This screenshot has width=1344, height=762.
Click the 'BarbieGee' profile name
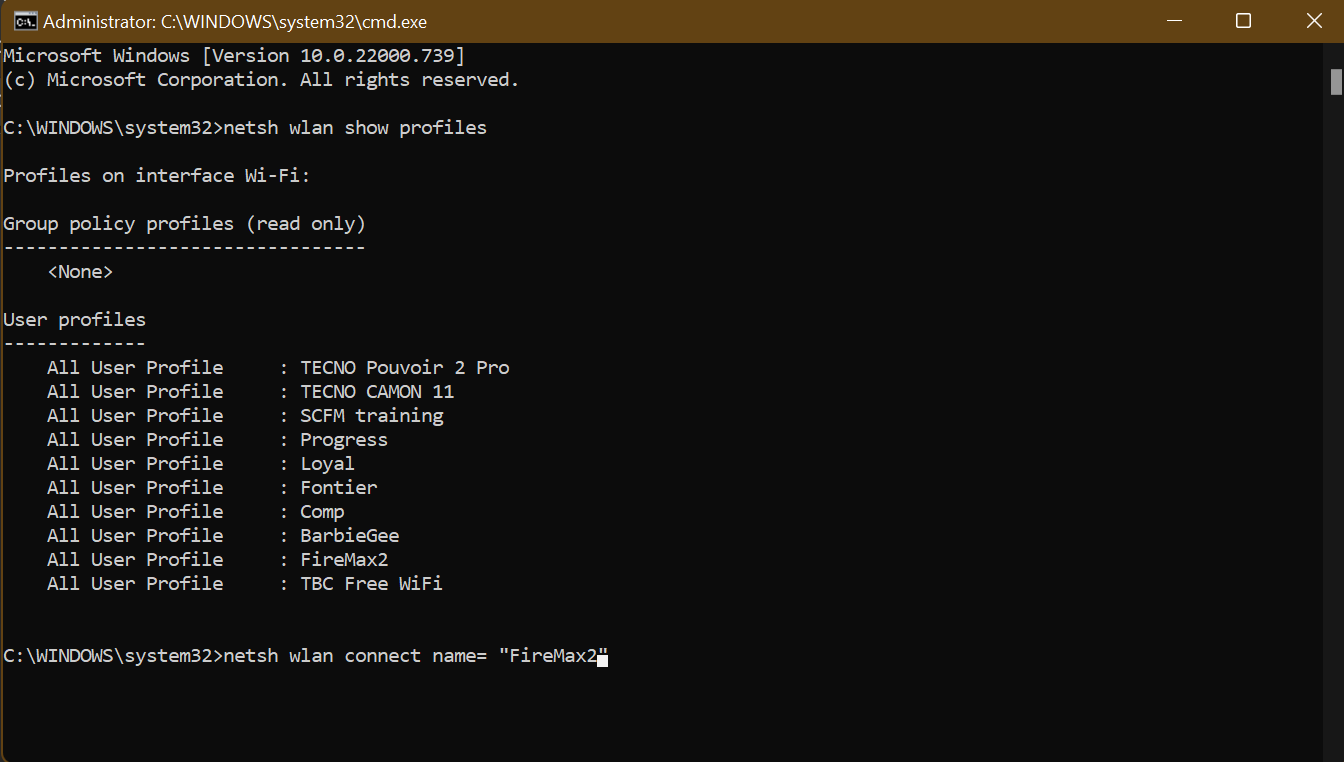349,536
